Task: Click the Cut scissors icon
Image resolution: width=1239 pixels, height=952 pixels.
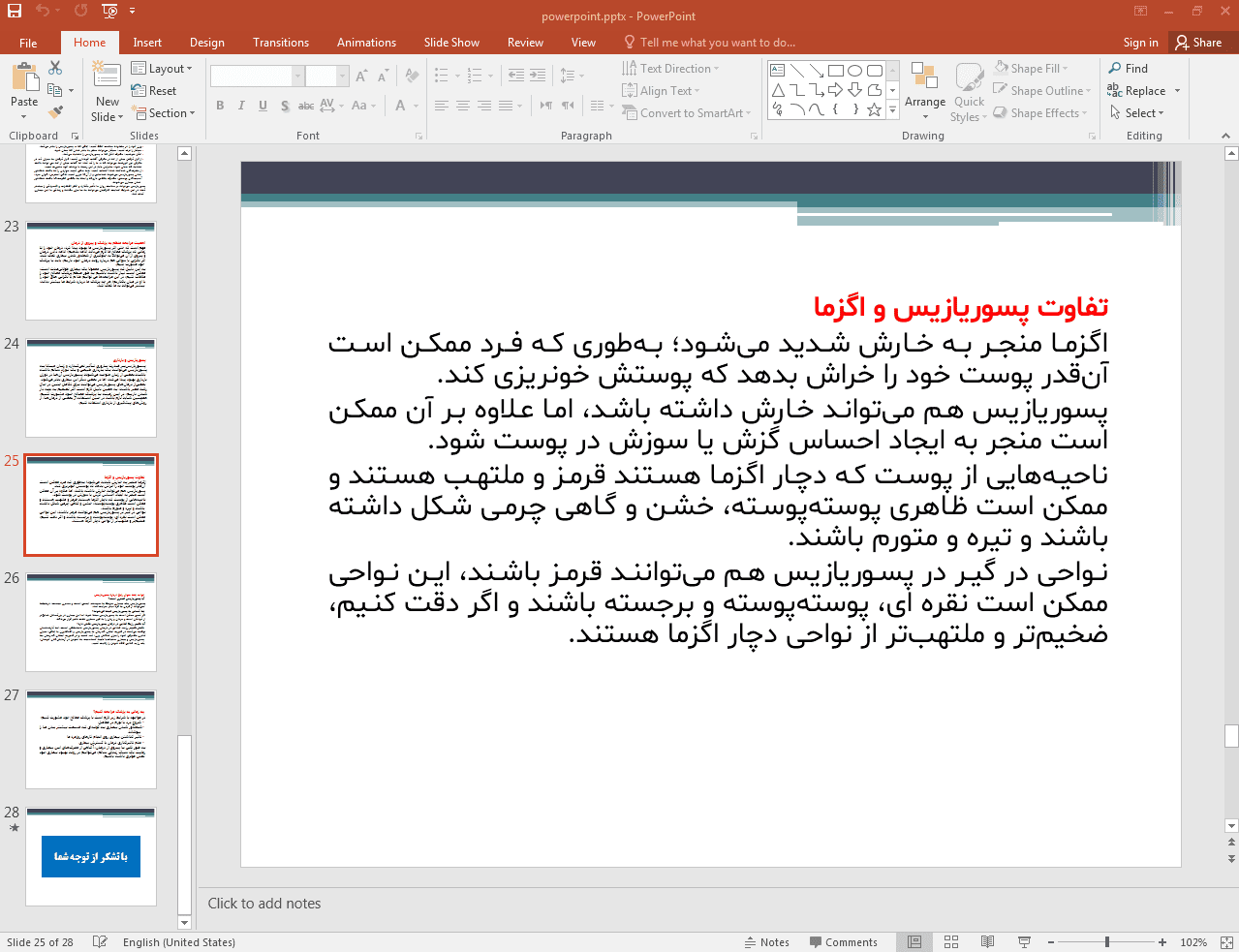Action: click(55, 68)
